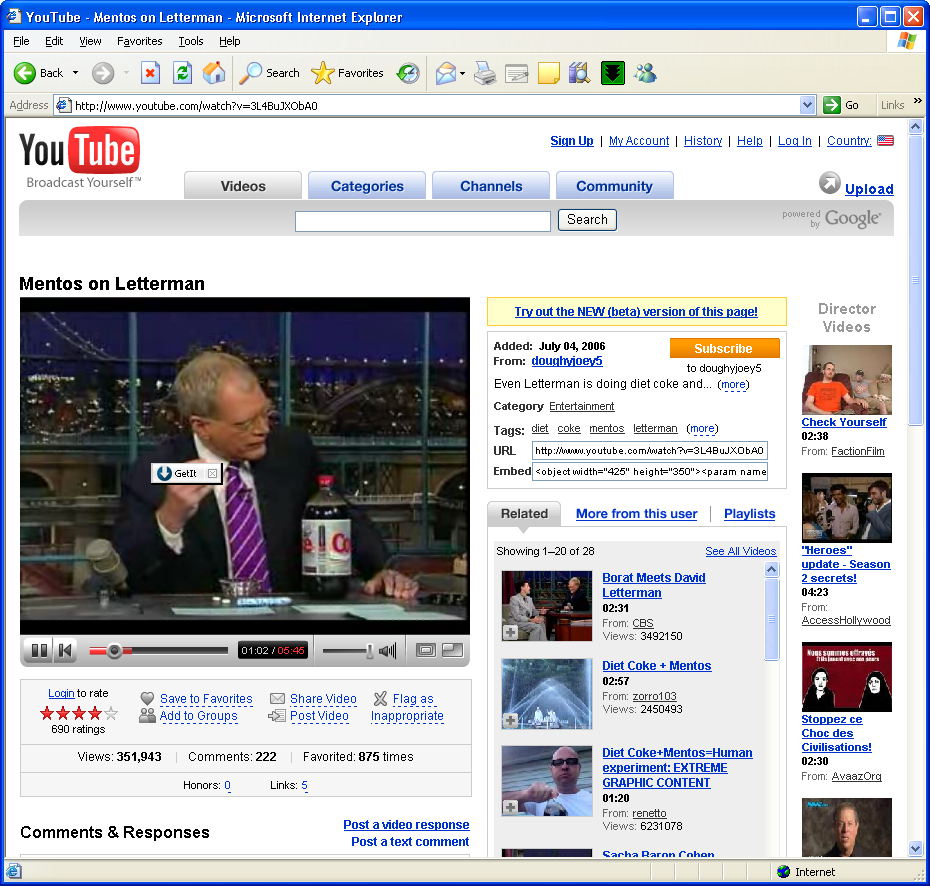
Task: Click the Go button next to address bar
Action: coord(842,106)
